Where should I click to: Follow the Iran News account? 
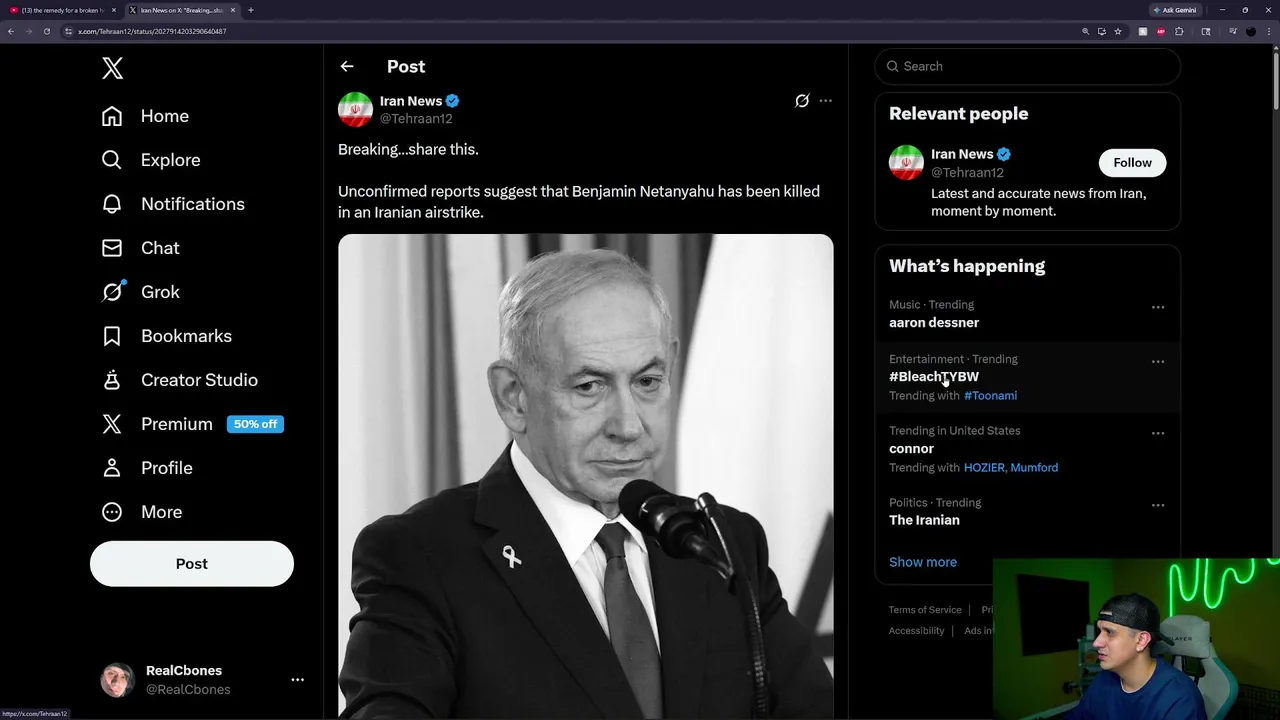(x=1132, y=163)
